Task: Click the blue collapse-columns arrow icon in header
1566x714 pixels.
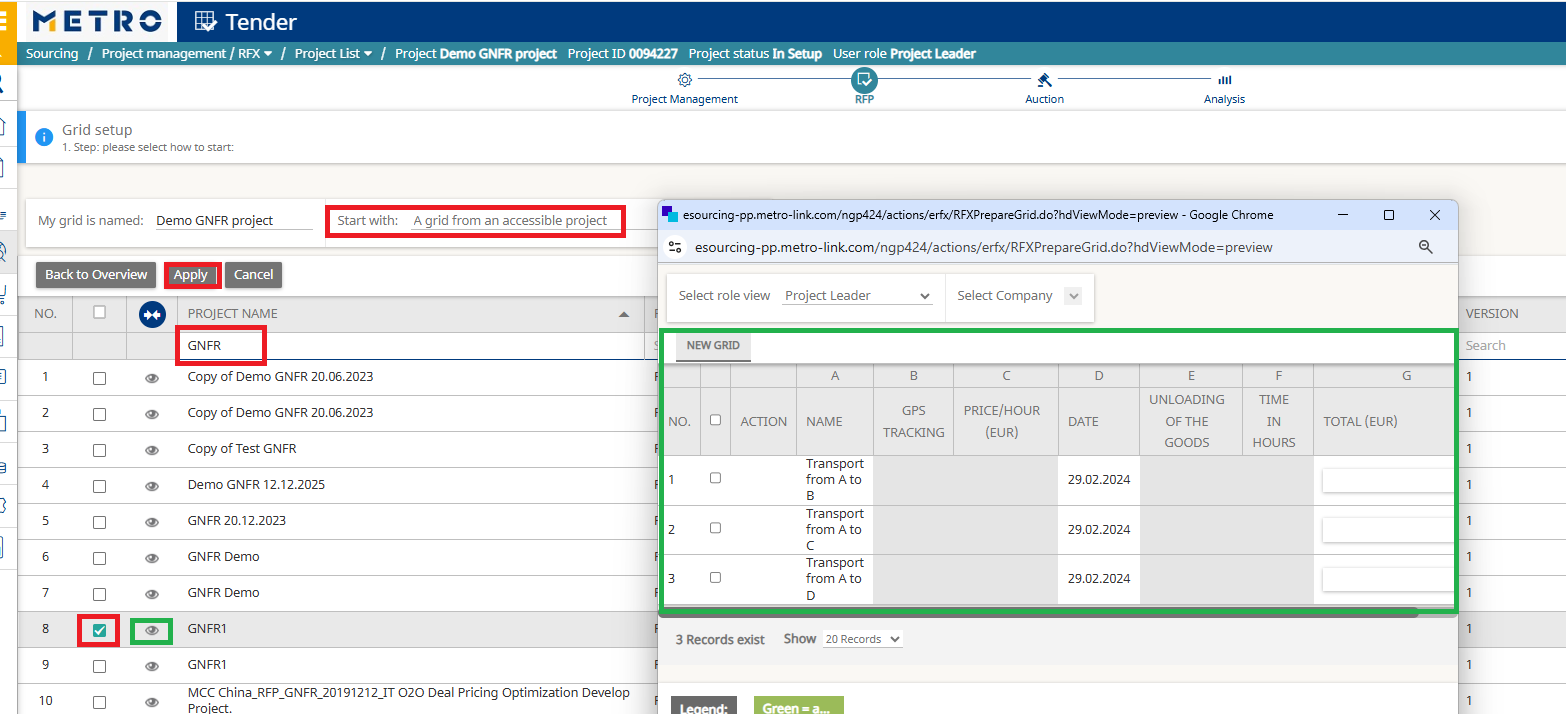Action: 152,314
